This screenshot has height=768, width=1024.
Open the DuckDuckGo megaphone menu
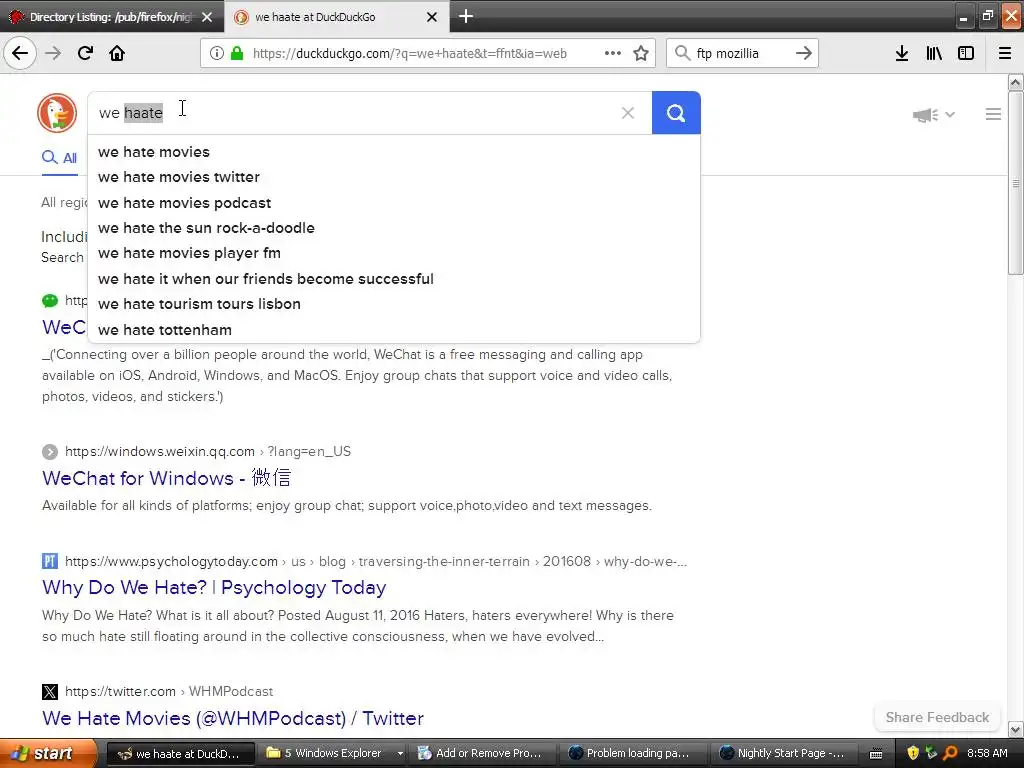pyautogui.click(x=933, y=115)
